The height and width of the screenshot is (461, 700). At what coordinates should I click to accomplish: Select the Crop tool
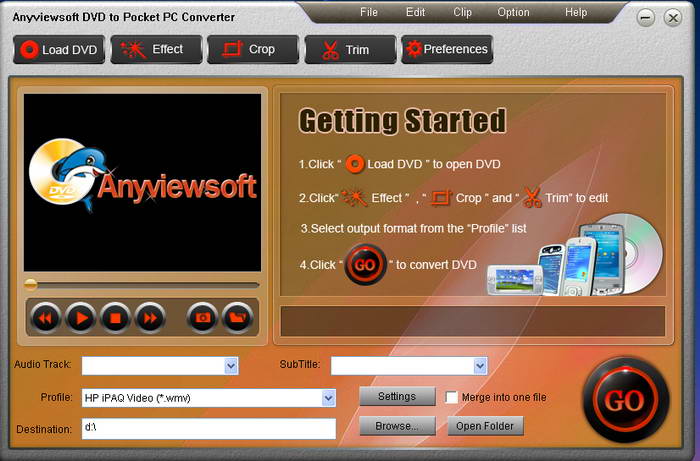pyautogui.click(x=253, y=50)
